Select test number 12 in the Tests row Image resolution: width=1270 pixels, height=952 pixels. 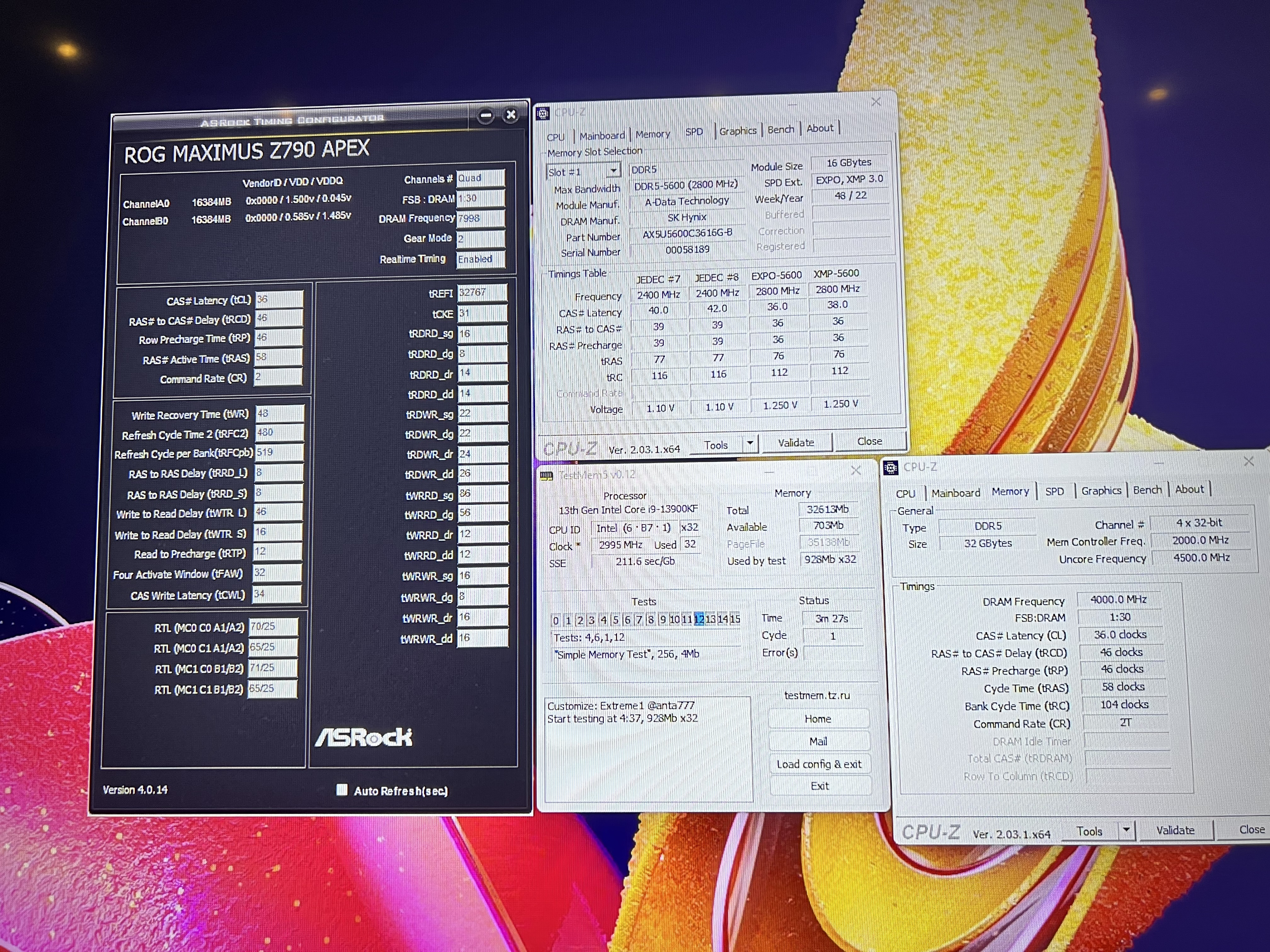pyautogui.click(x=699, y=619)
